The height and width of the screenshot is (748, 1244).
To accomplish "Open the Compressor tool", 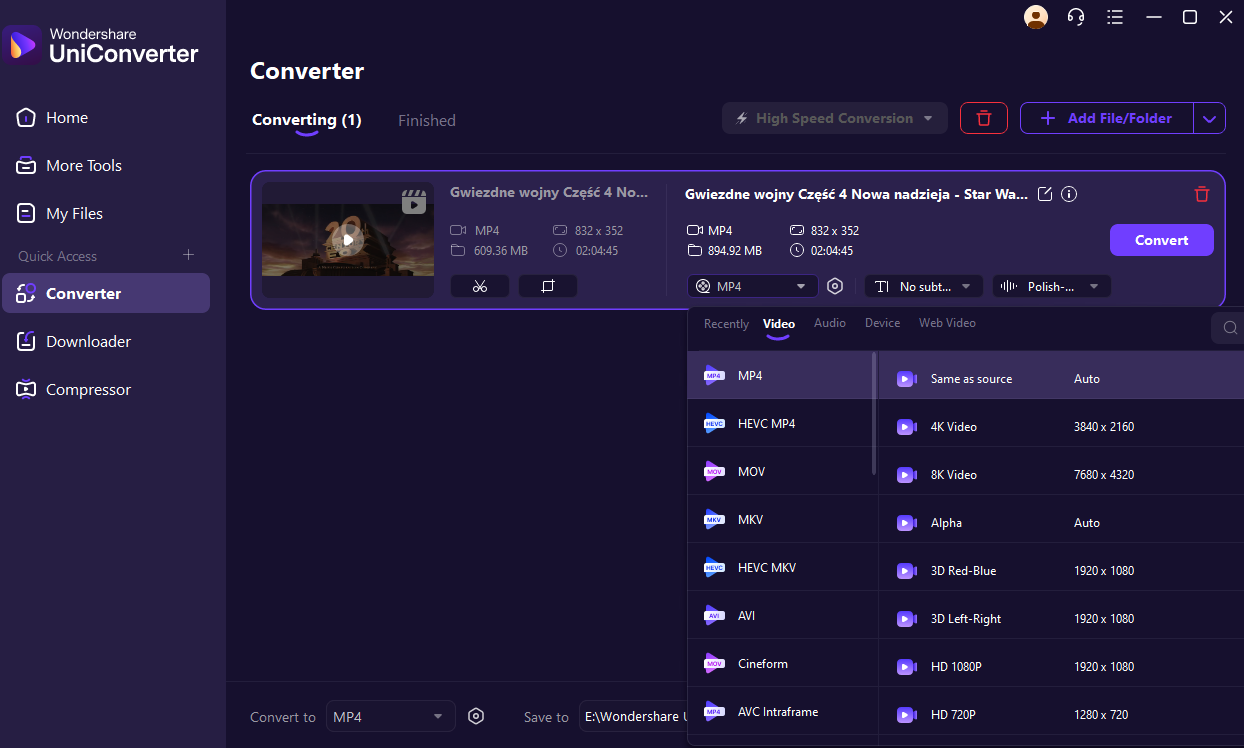I will 105,390.
